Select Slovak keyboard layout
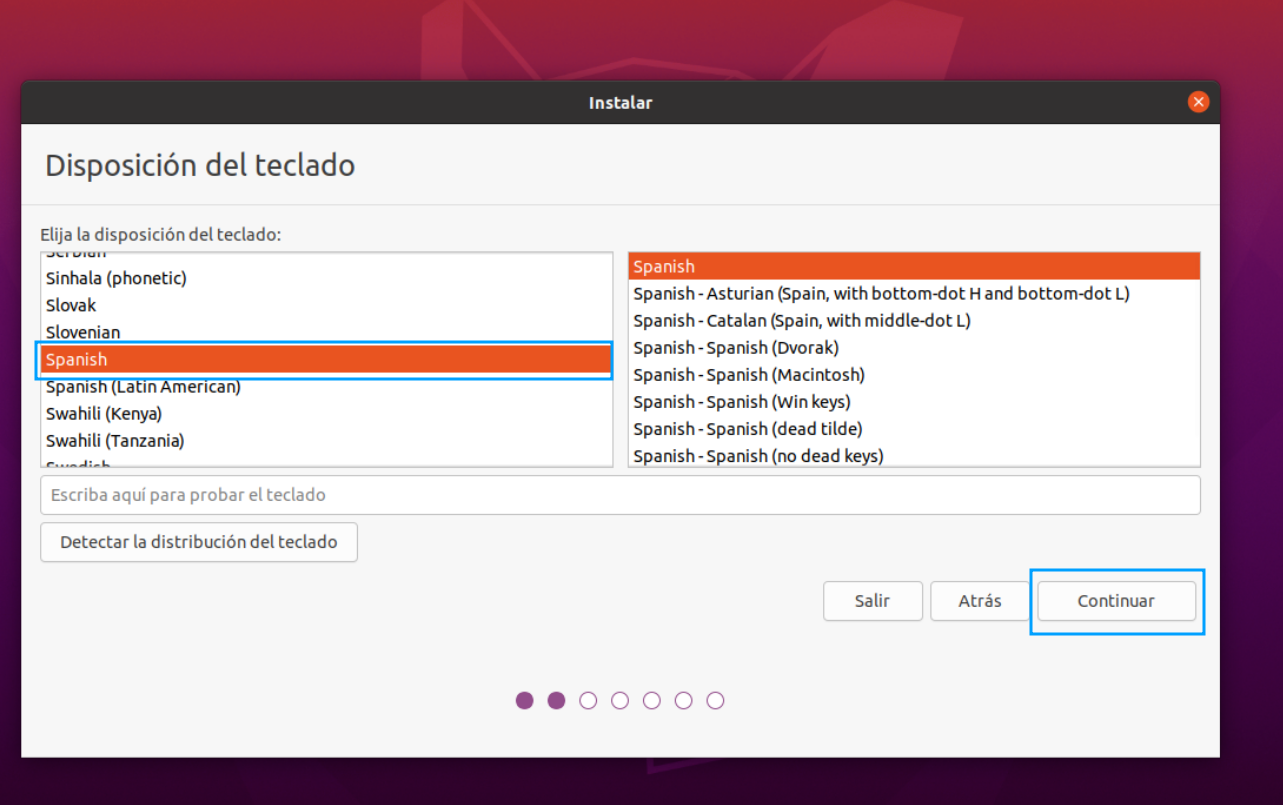 point(326,305)
